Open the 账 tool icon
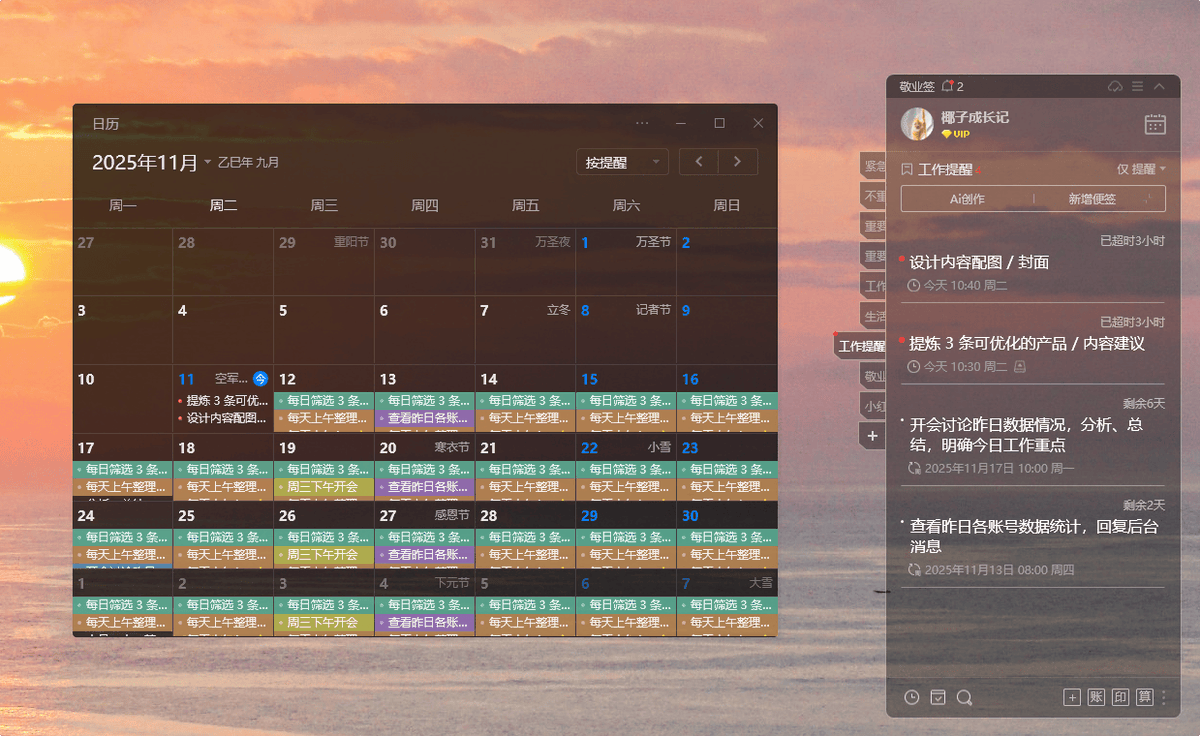1200x736 pixels. click(x=1096, y=698)
